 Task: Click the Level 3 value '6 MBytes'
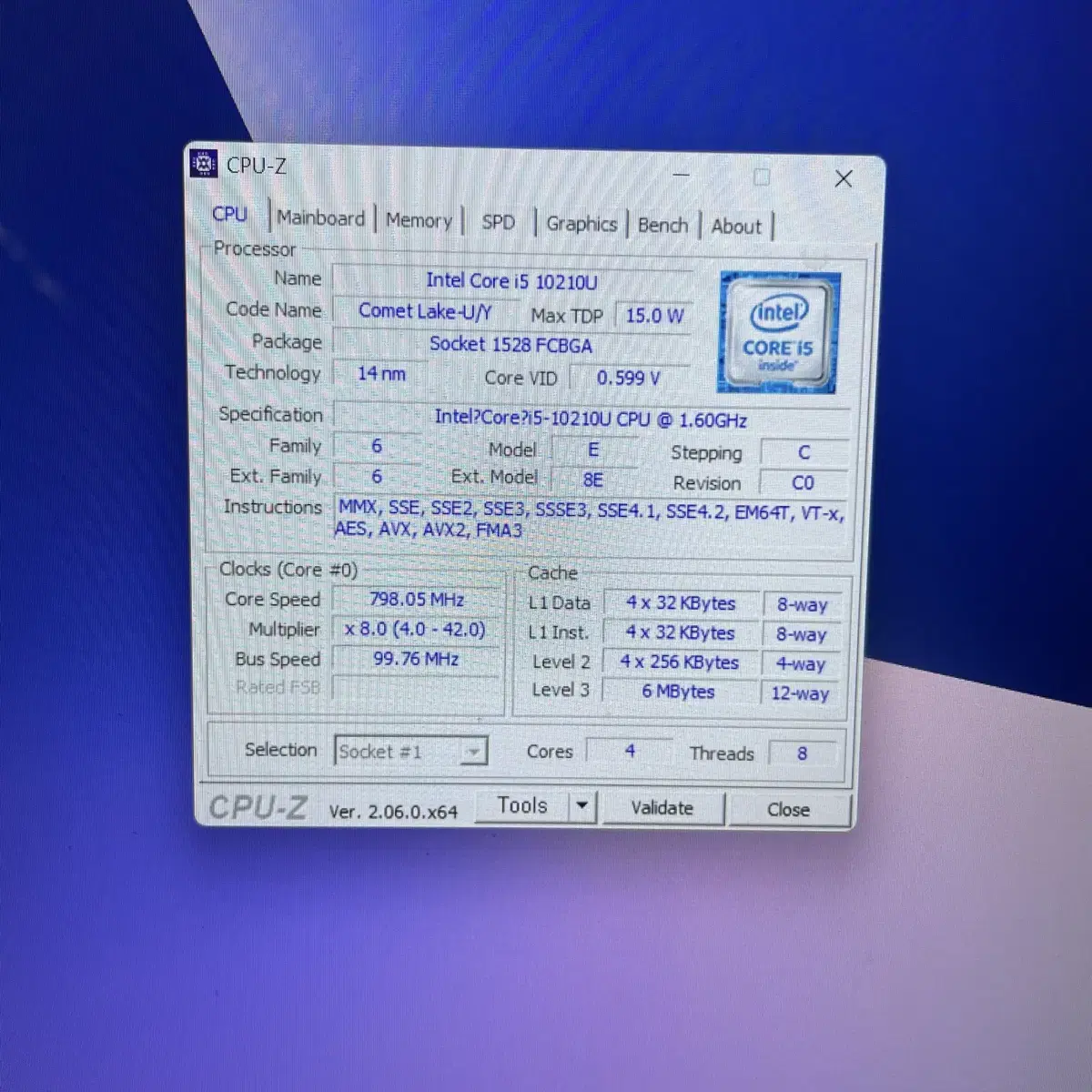click(x=678, y=692)
